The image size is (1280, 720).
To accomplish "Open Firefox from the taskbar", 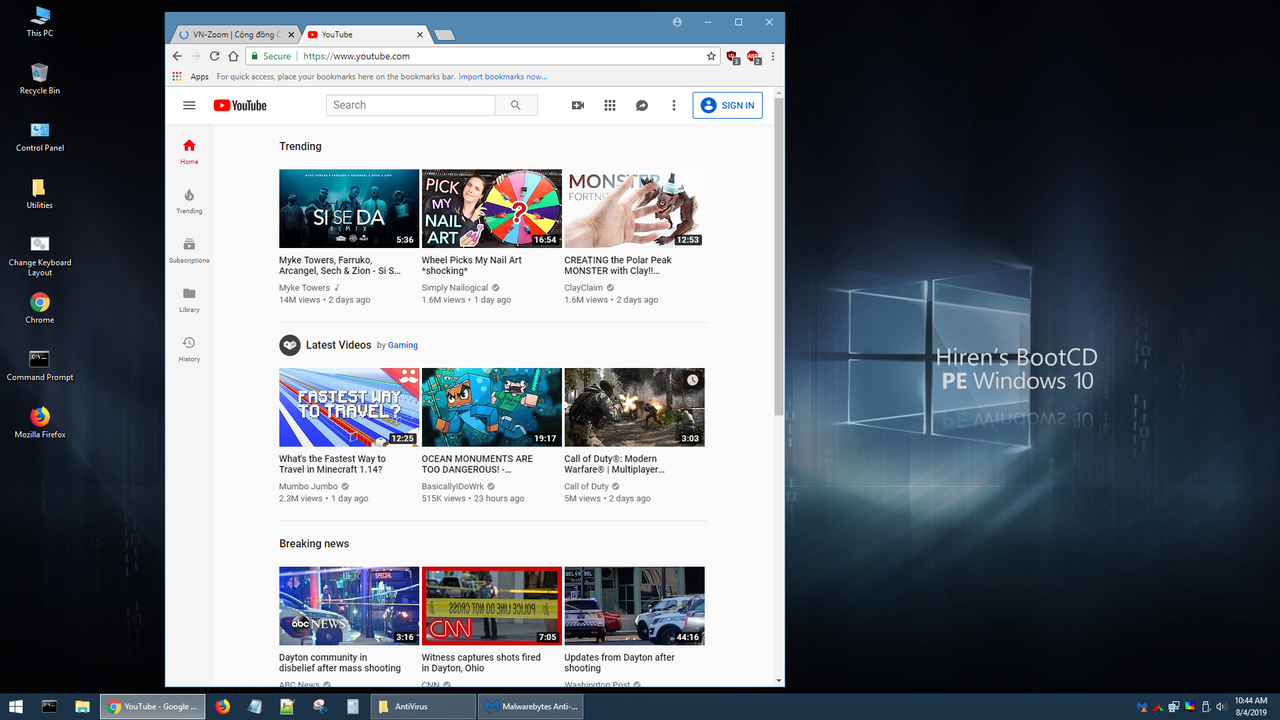I will click(222, 707).
